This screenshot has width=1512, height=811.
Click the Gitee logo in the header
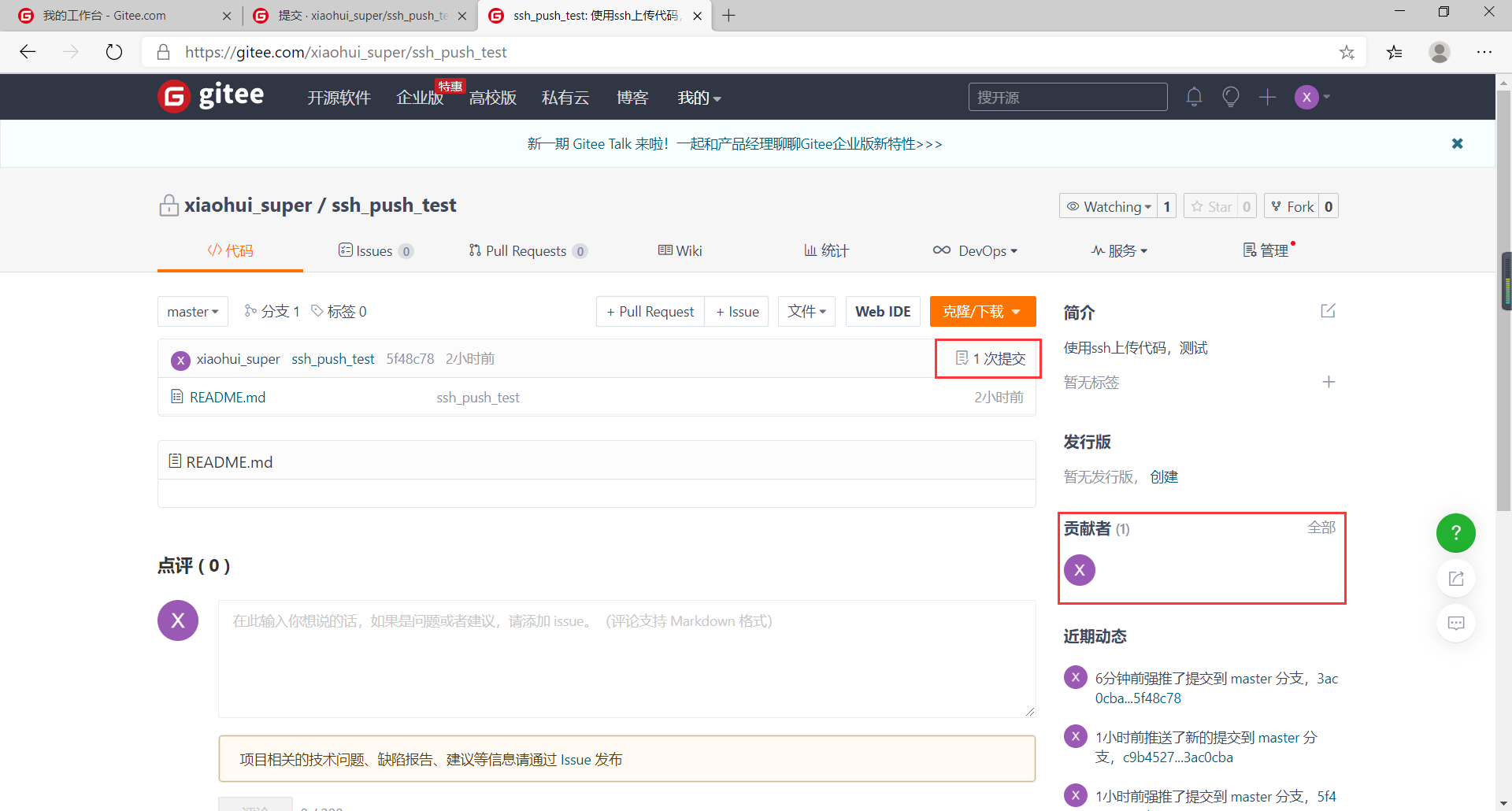pos(211,96)
